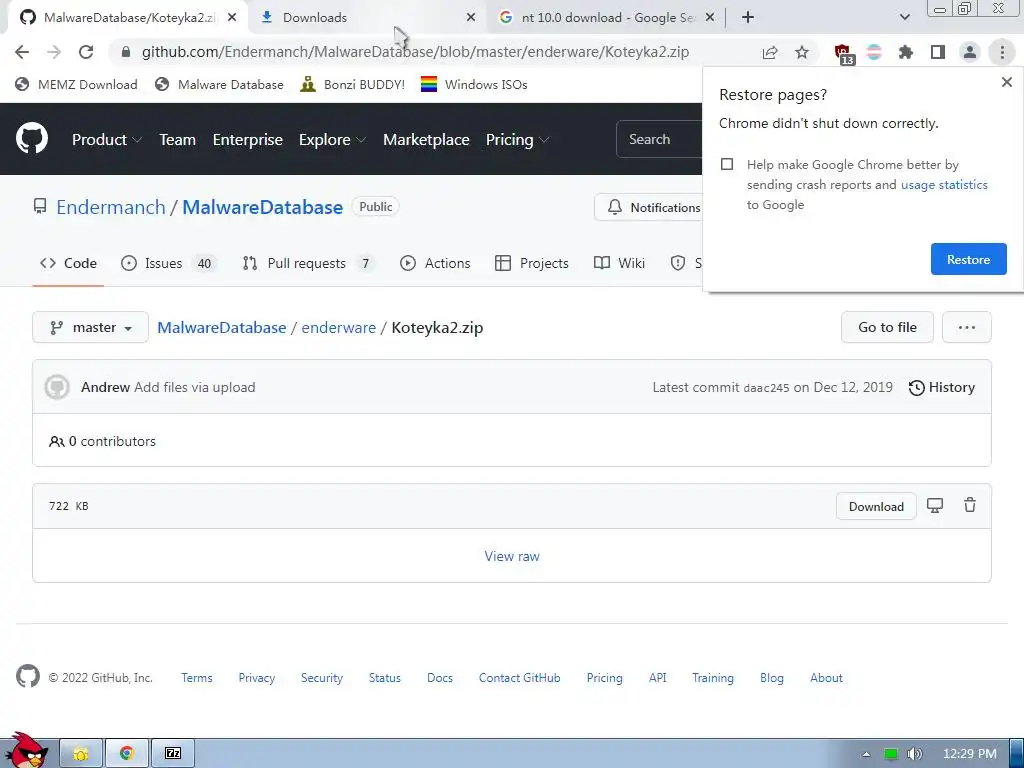Click the Enterprise header link
1024x768 pixels.
click(248, 139)
